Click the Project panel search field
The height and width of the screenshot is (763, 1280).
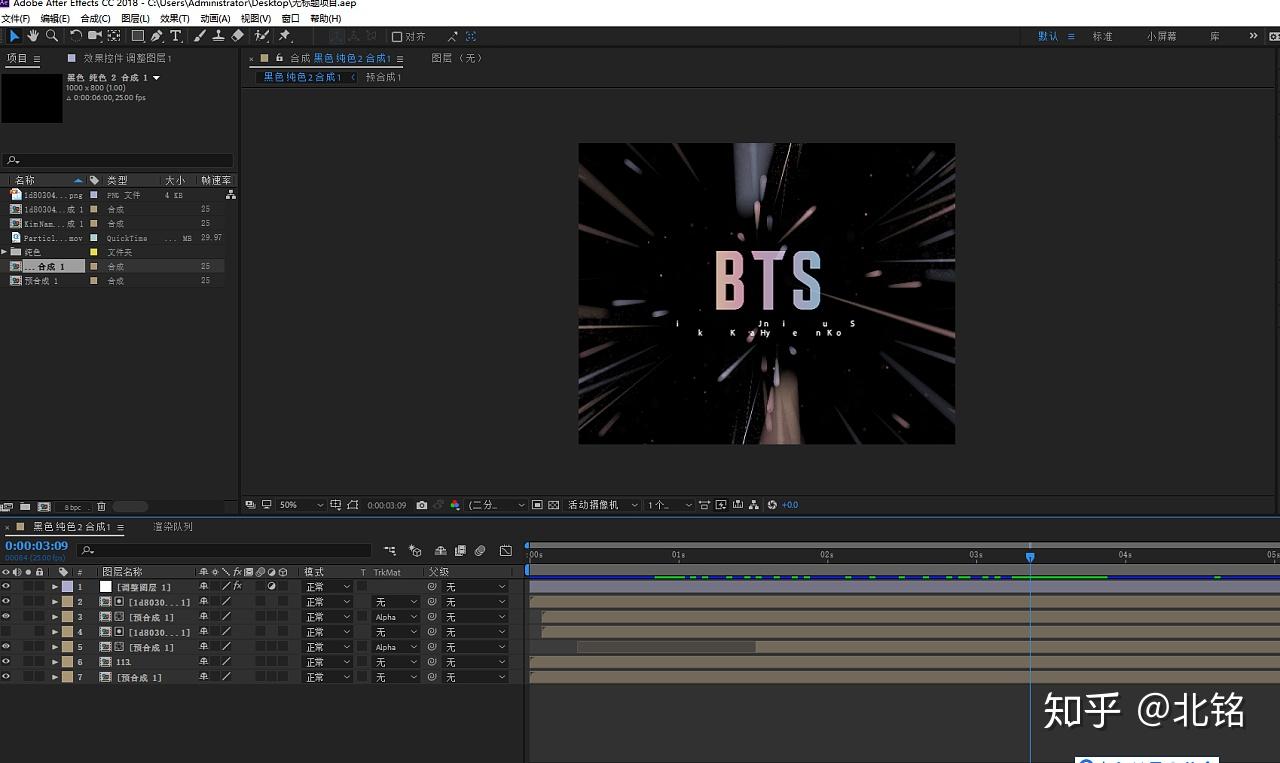coord(118,160)
